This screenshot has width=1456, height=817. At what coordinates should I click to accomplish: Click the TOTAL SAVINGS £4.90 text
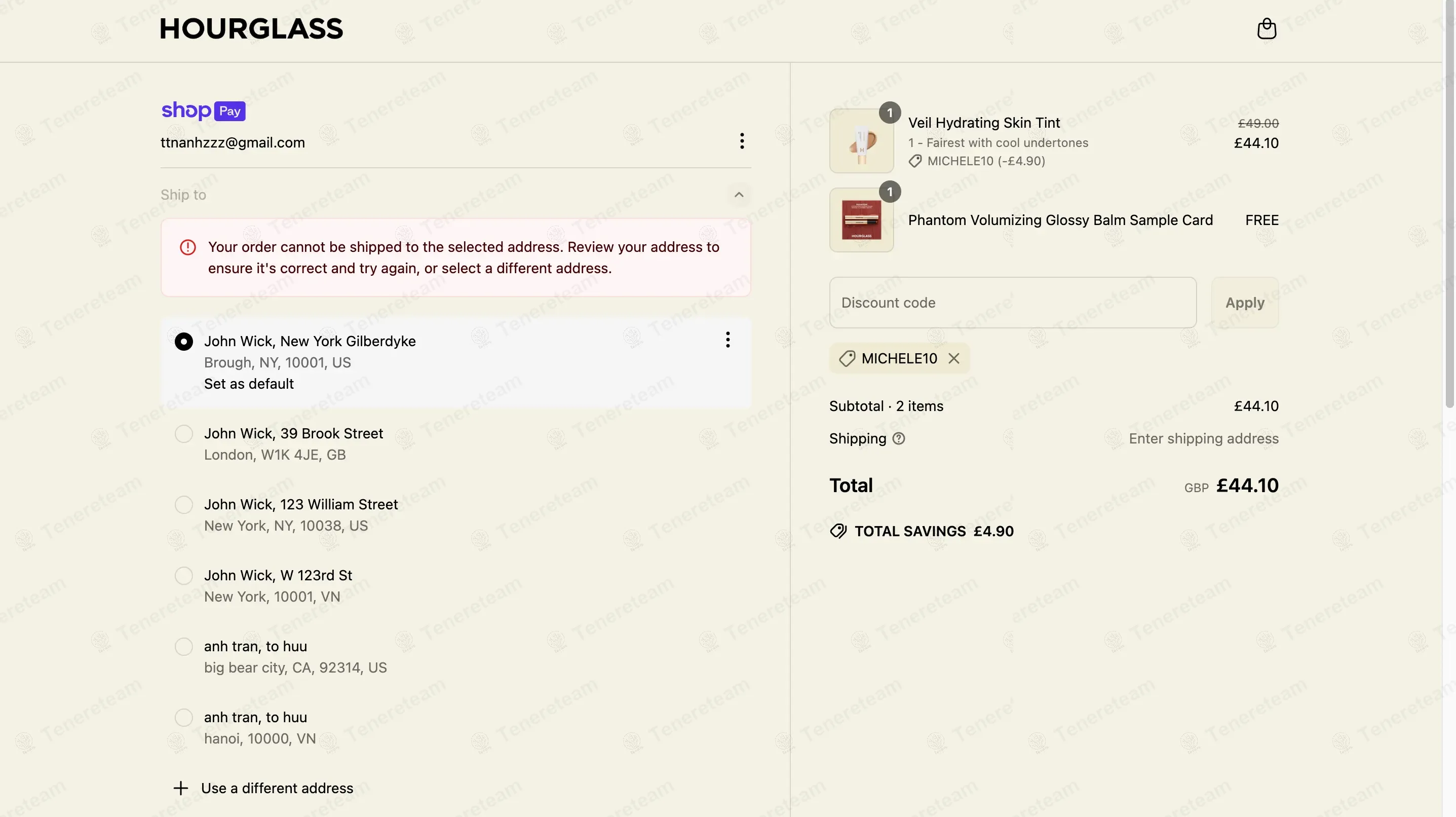[x=934, y=532]
